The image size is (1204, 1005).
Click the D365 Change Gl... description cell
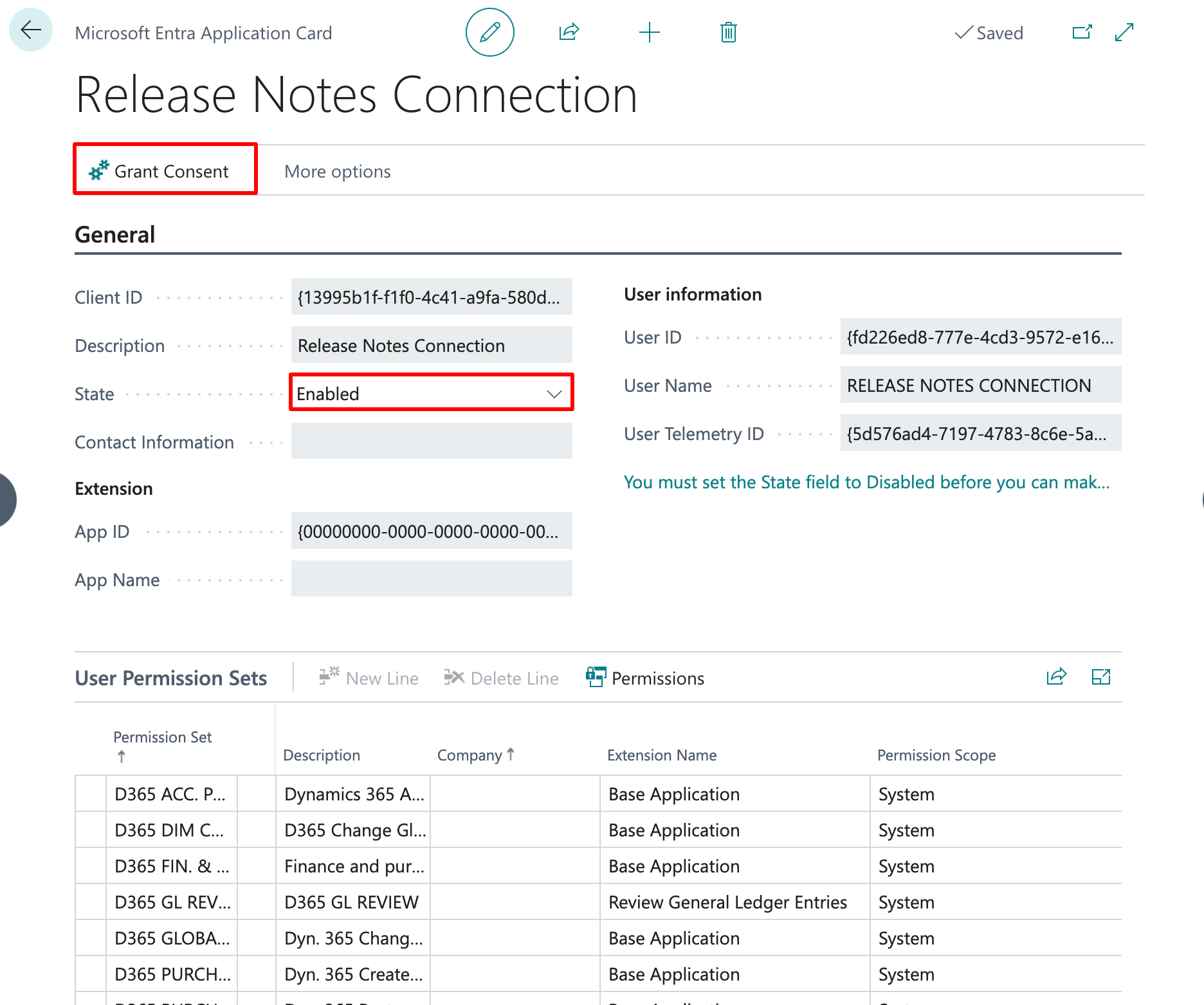coord(353,830)
